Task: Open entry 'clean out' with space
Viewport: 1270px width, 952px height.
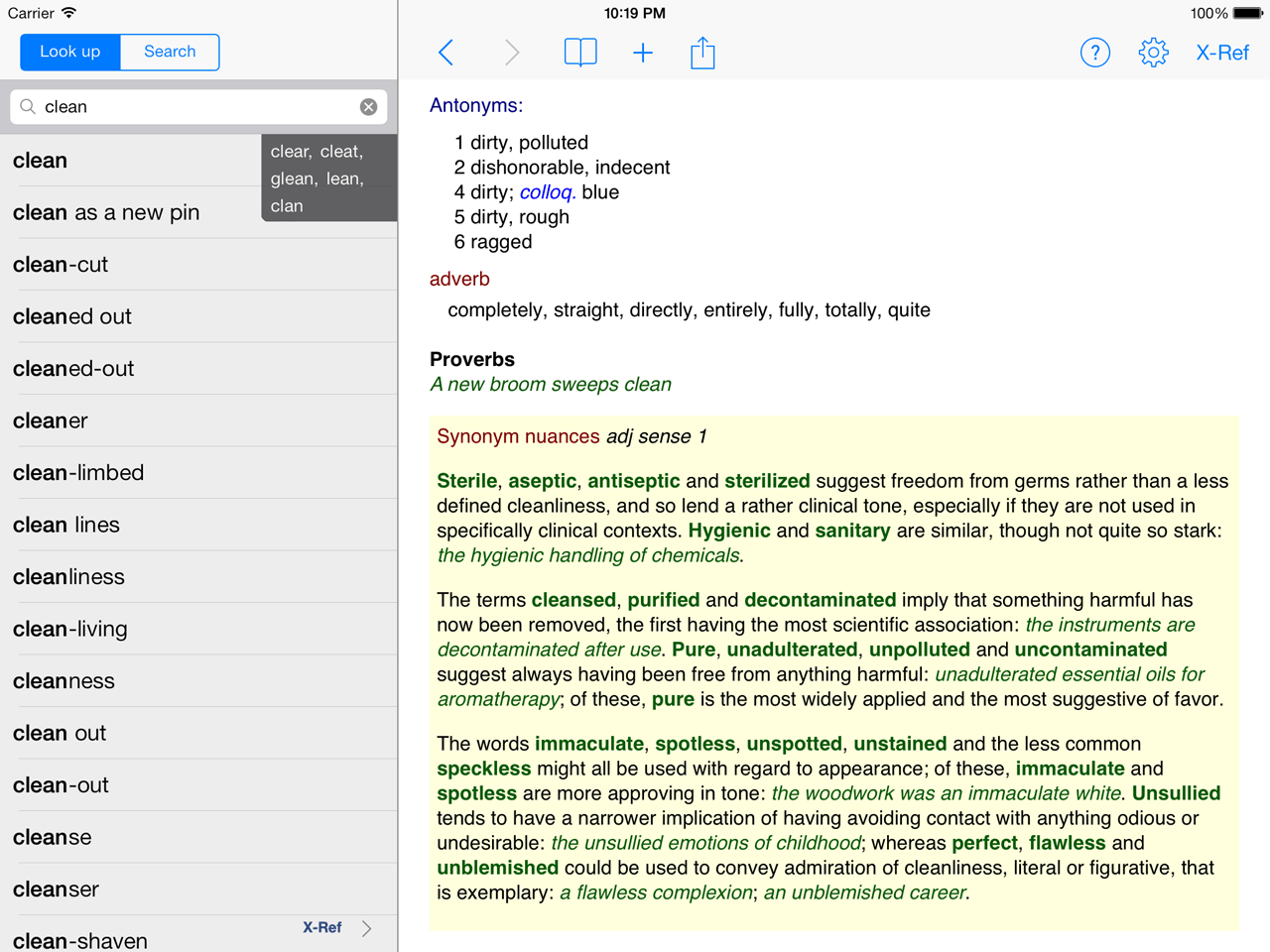Action: (x=198, y=733)
